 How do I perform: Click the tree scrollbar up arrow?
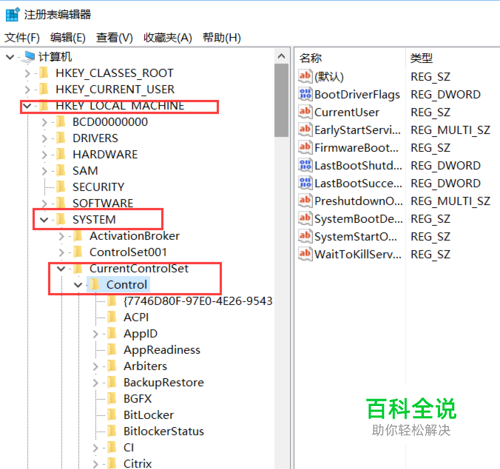(x=282, y=56)
